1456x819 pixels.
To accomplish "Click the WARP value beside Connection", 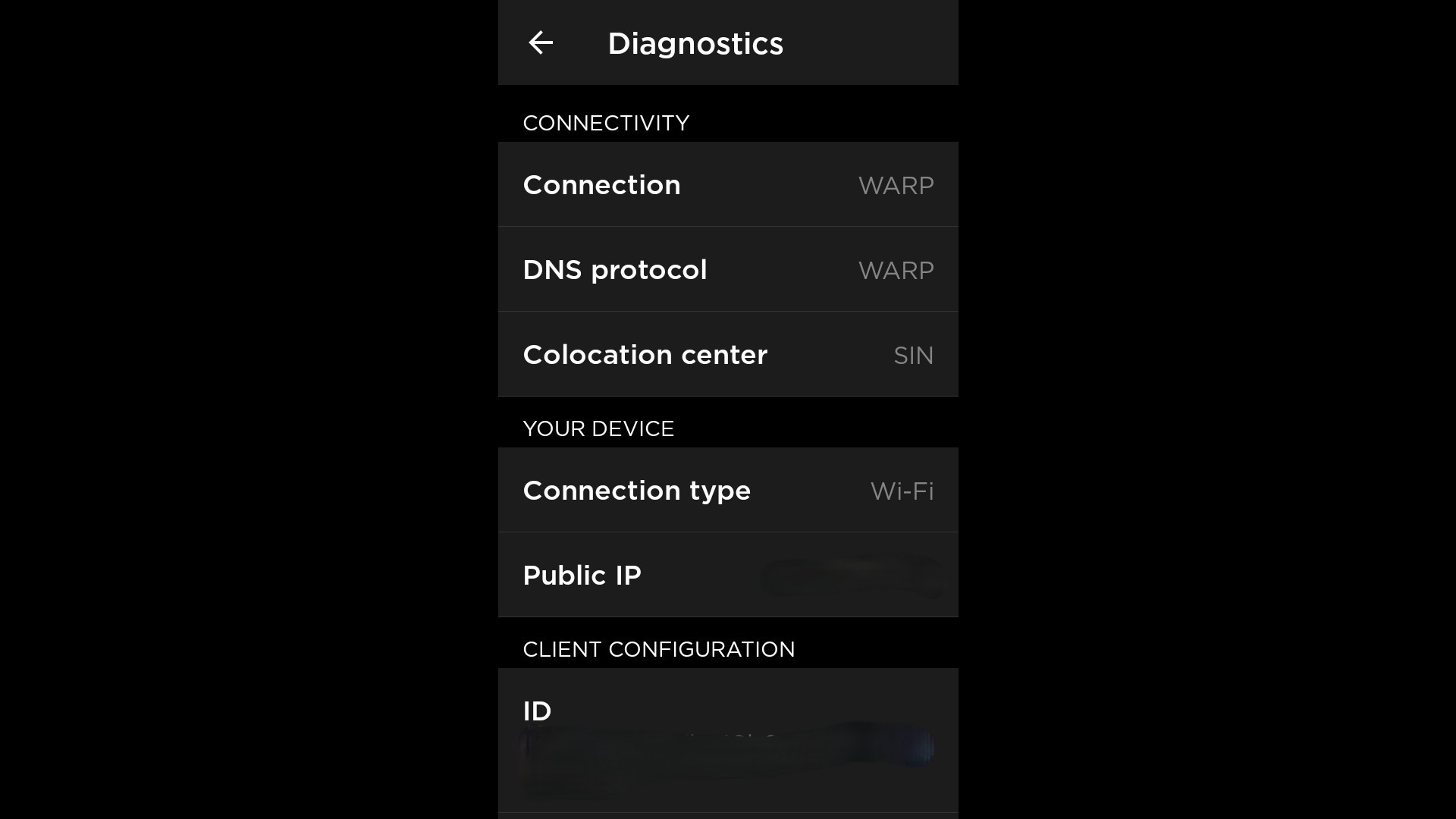I will click(x=896, y=186).
